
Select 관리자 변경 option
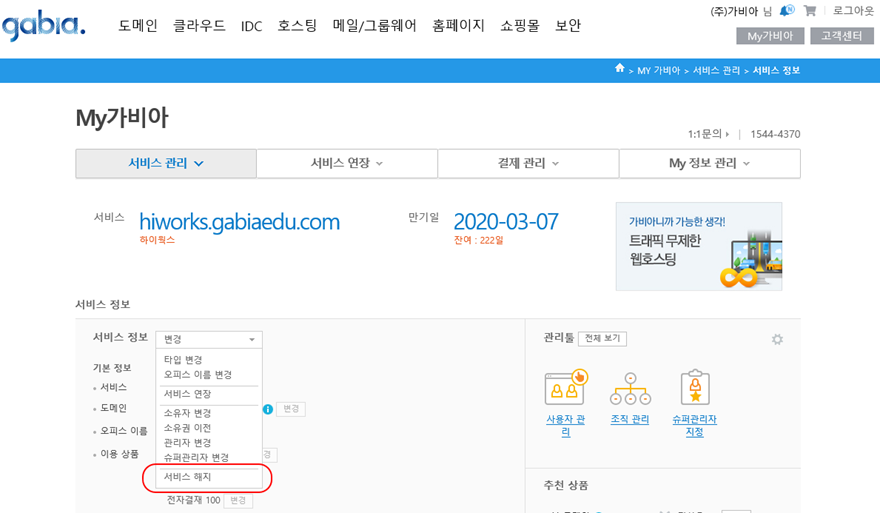click(187, 443)
